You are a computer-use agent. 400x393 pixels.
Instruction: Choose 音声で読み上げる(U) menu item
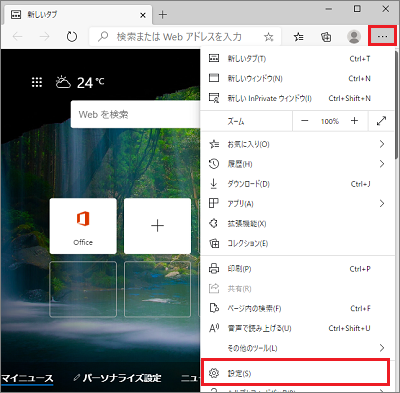click(297, 328)
